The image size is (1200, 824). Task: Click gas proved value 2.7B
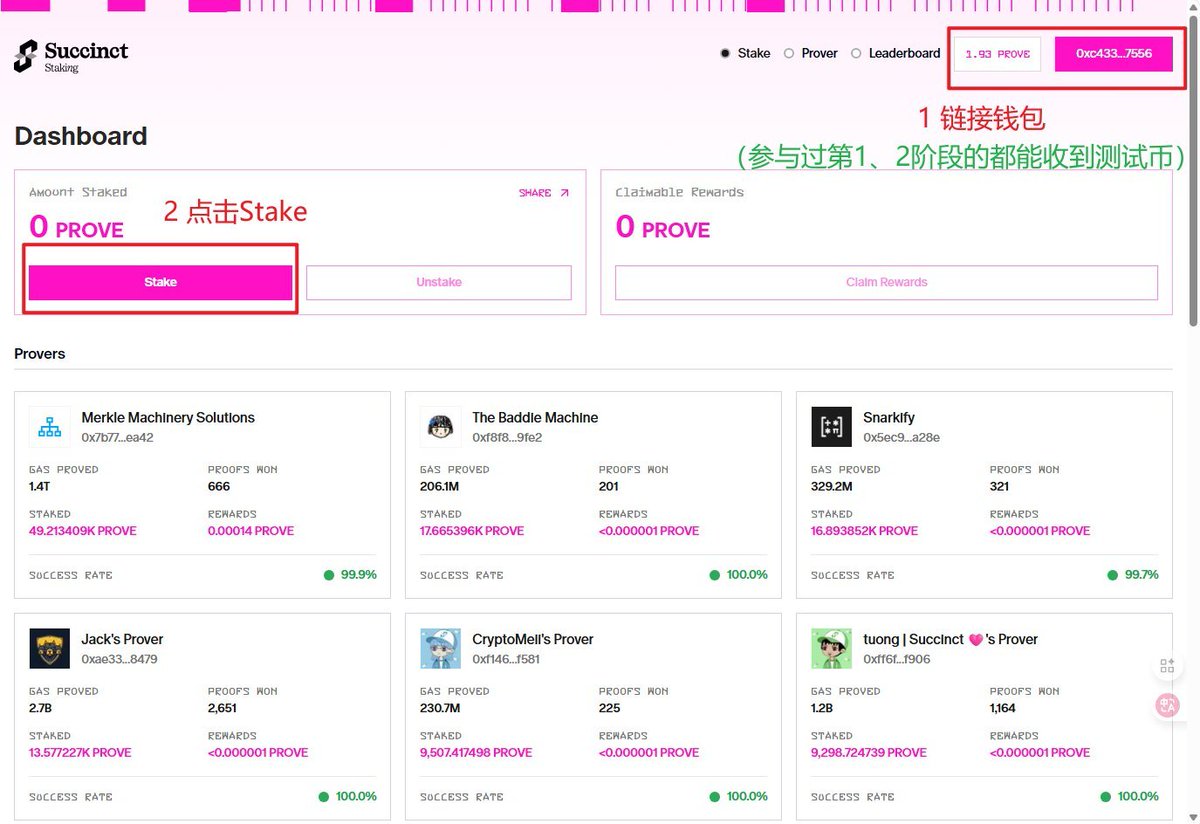point(41,709)
